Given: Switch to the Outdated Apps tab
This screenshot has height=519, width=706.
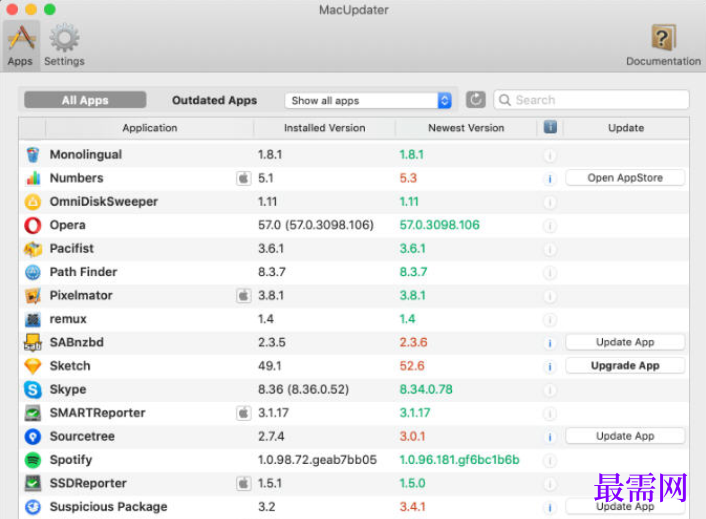Looking at the screenshot, I should pos(214,100).
